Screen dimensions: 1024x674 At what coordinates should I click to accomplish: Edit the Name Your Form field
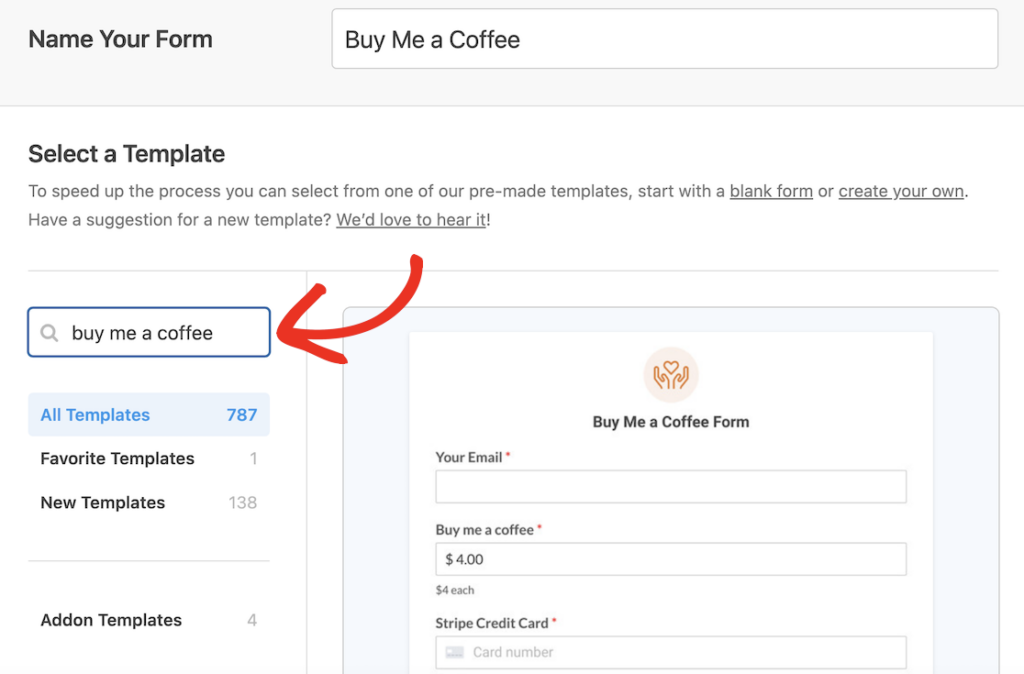[x=665, y=39]
